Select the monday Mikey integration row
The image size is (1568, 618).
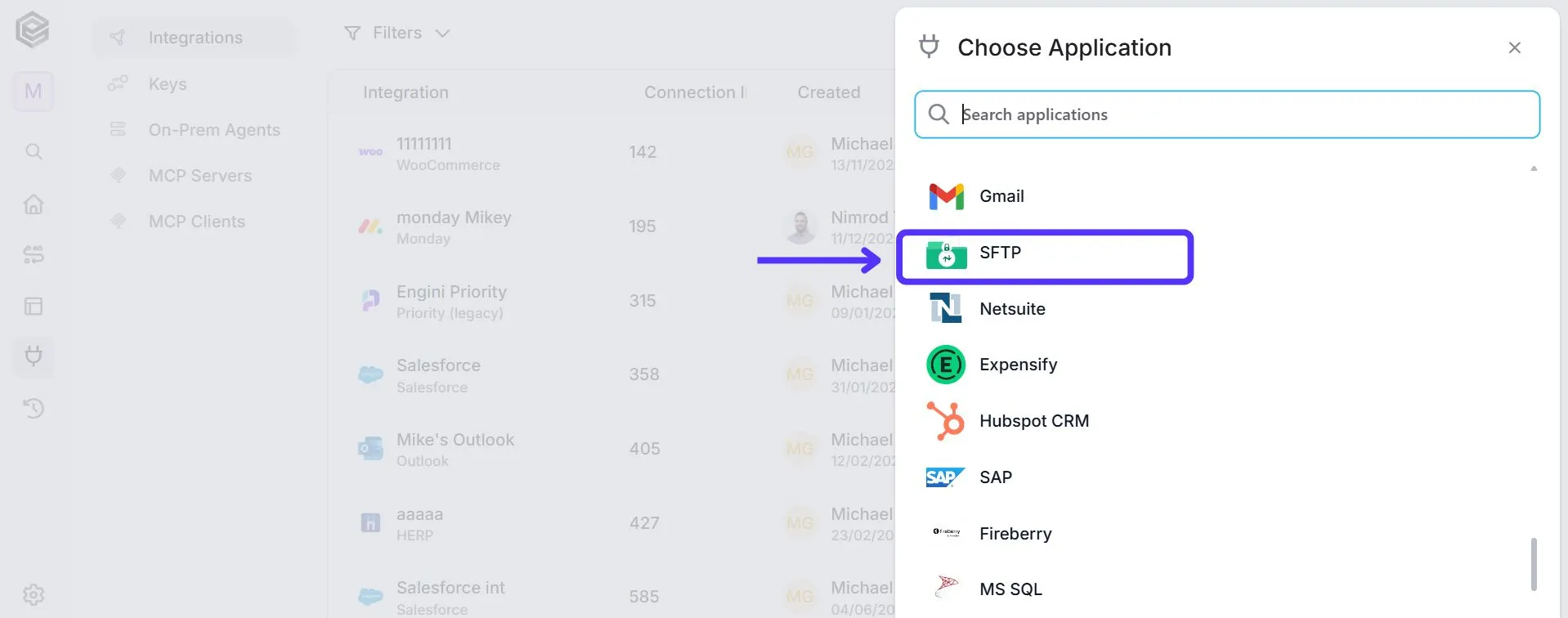coord(612,227)
